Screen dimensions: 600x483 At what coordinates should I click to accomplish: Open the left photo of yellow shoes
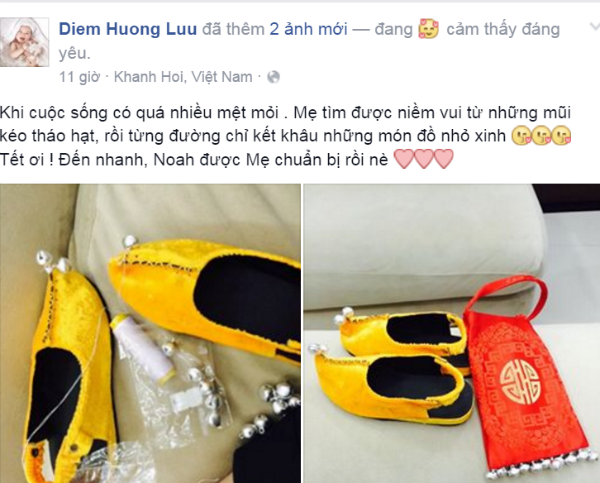pos(150,333)
